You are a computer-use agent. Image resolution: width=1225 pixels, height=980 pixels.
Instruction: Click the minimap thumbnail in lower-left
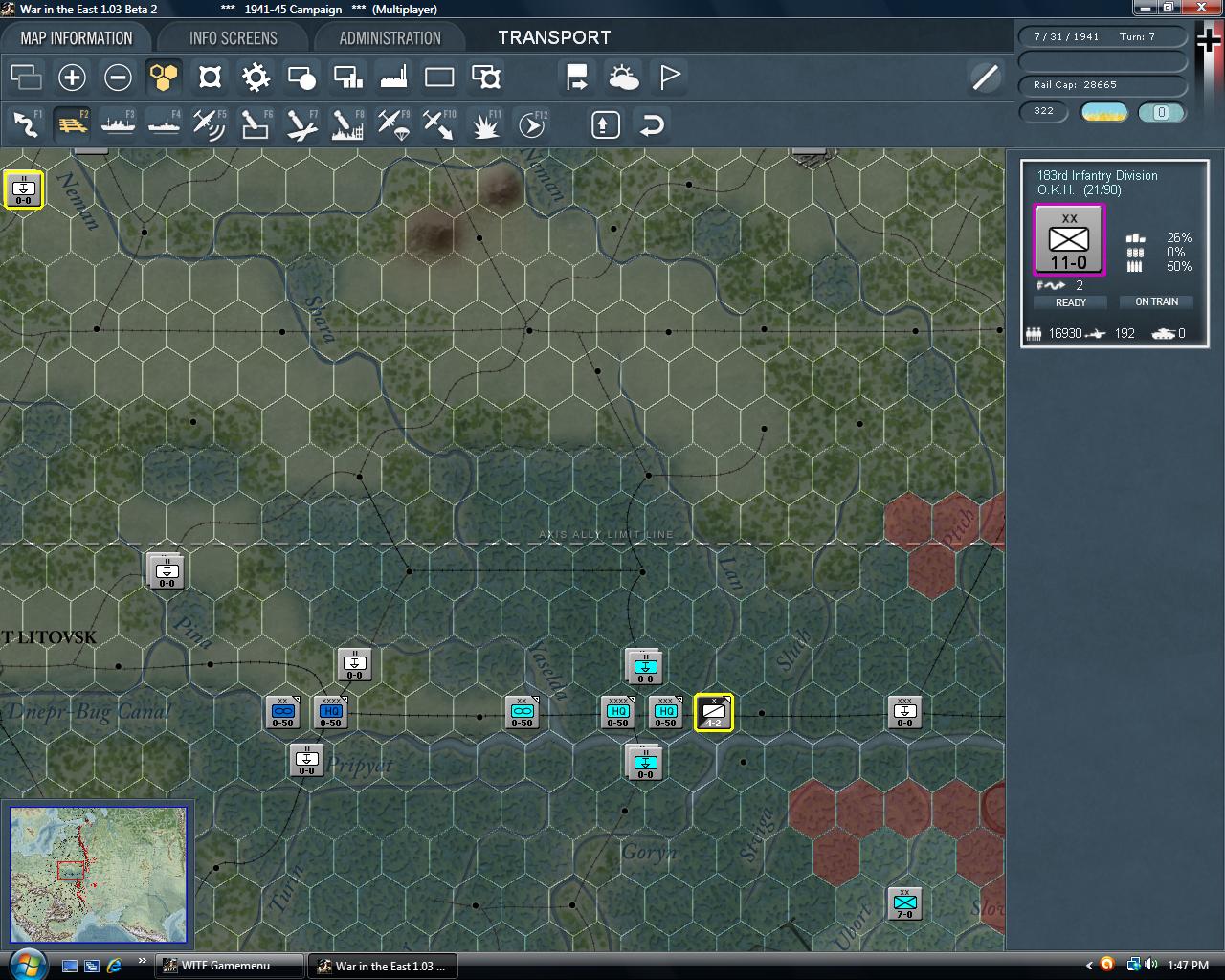pos(98,873)
